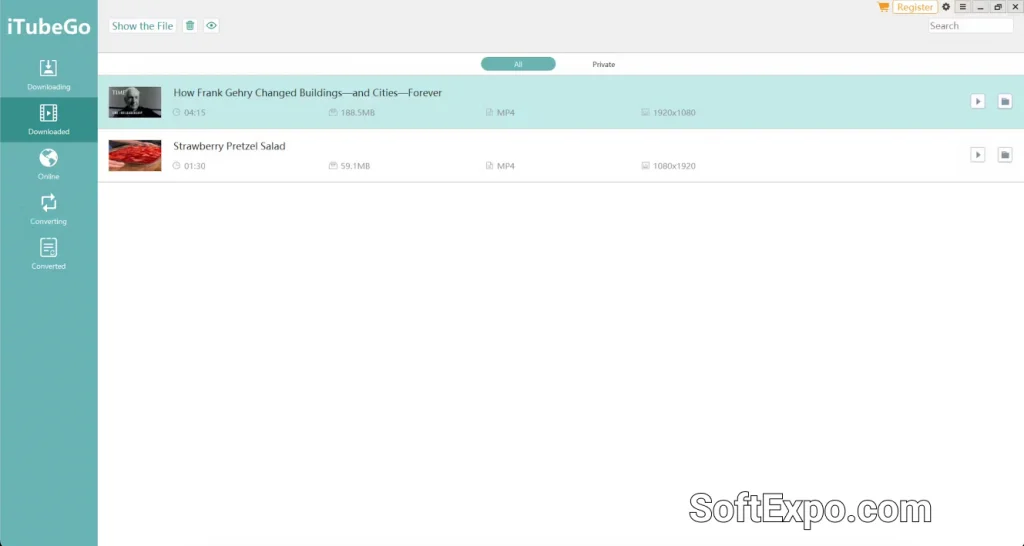Click the Show the File button
Screen dimensions: 1024x546
pos(142,25)
